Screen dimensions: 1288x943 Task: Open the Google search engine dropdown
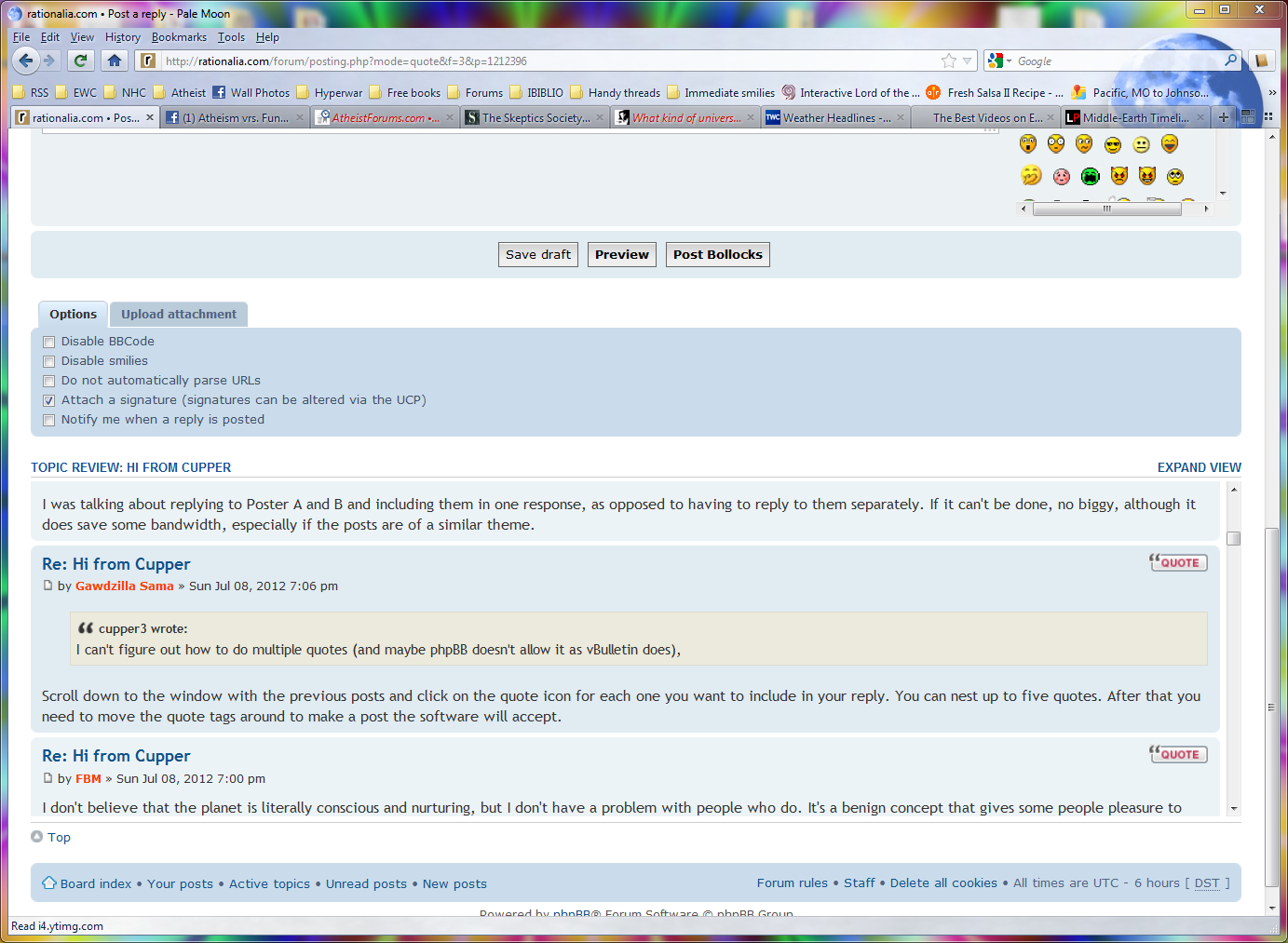pos(1000,61)
